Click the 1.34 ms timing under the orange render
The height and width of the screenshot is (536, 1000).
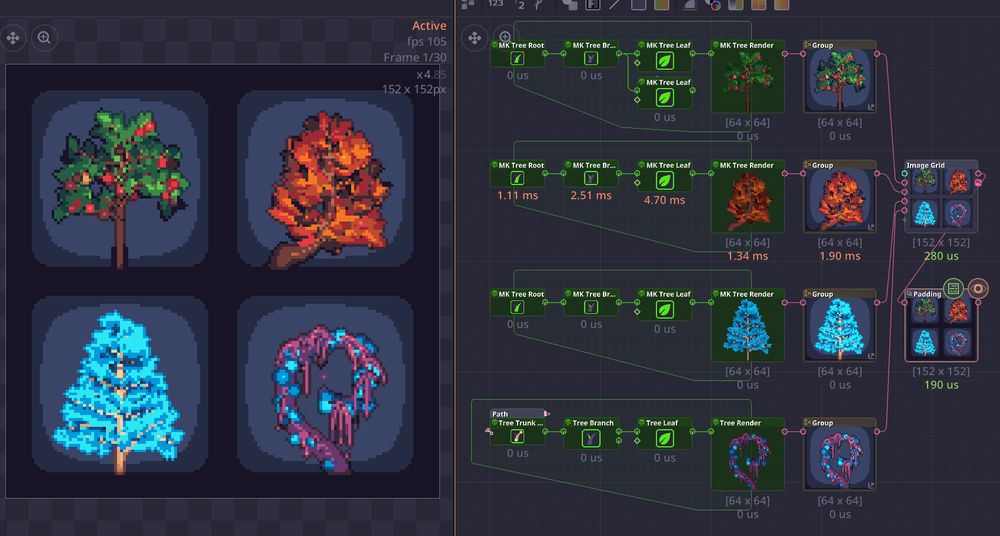point(747,256)
